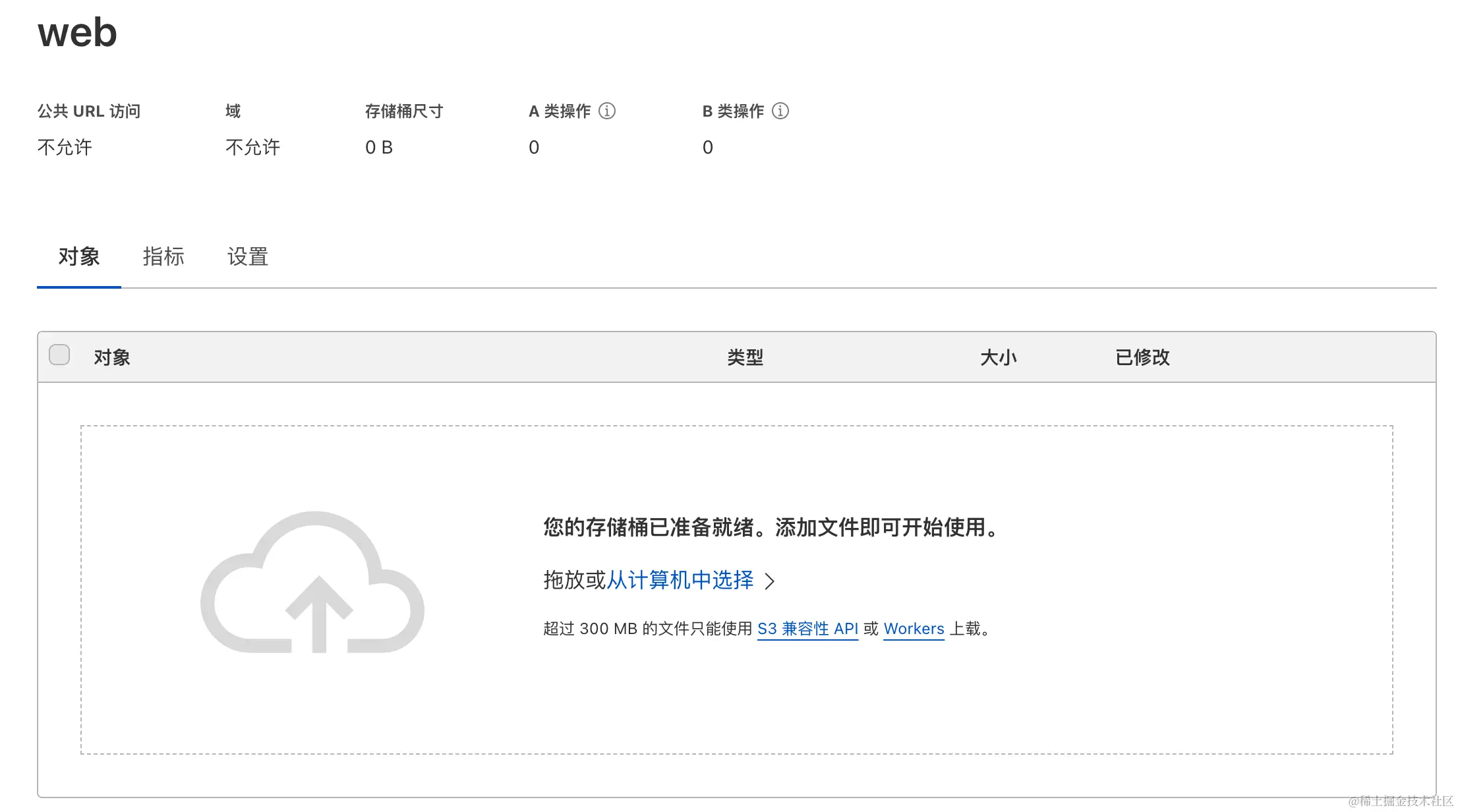Open the 指标 tab
Screen dimensions: 1458x812
tap(163, 256)
